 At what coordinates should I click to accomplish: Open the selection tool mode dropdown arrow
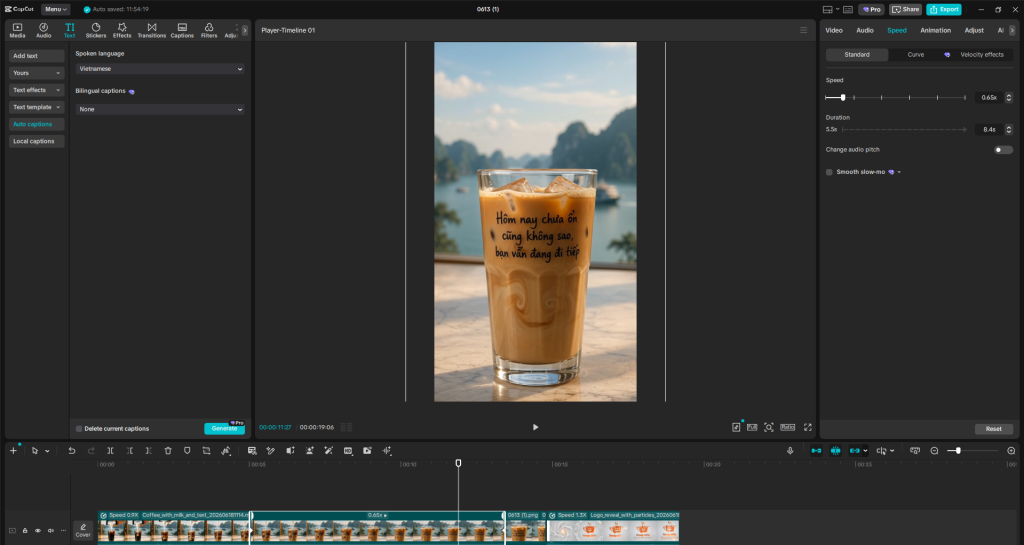[47, 451]
